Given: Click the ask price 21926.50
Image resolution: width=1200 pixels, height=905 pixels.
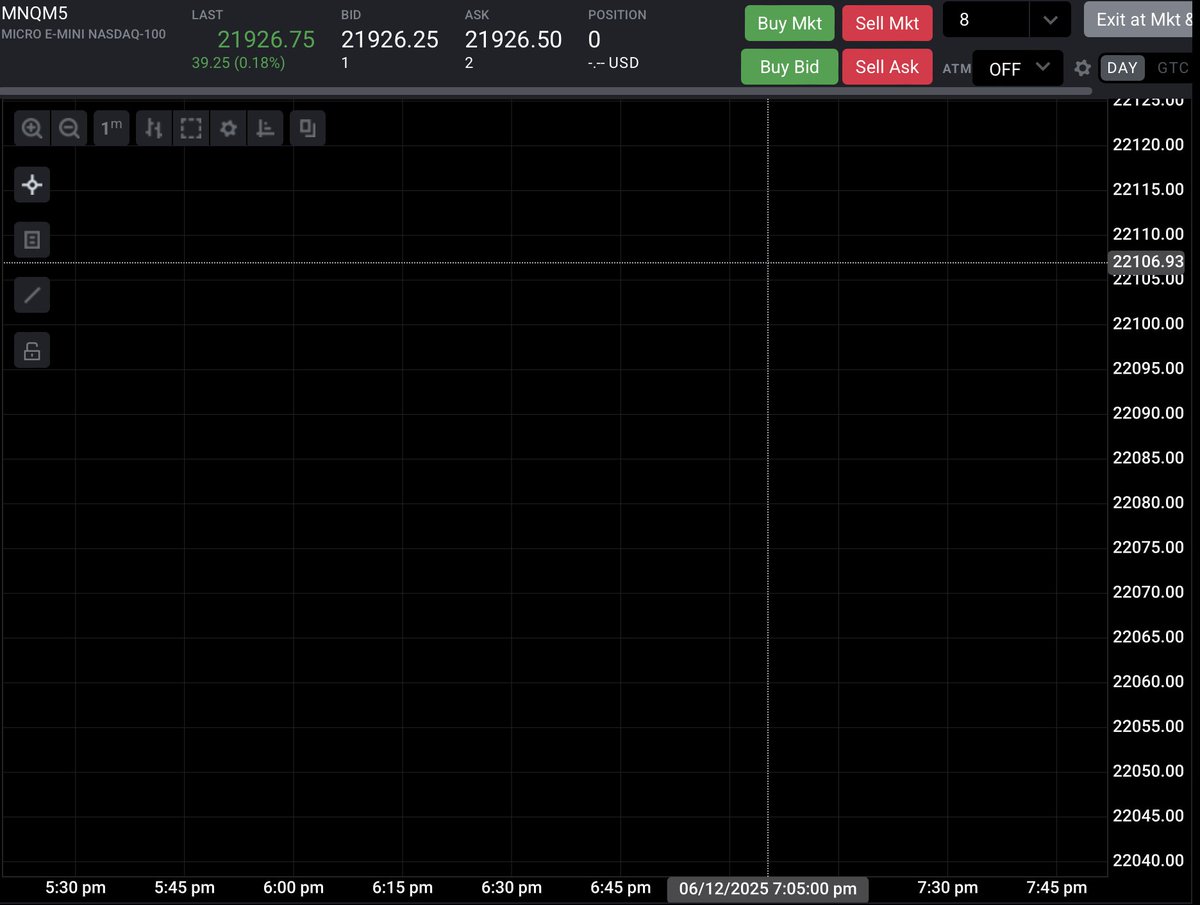Looking at the screenshot, I should (x=513, y=39).
